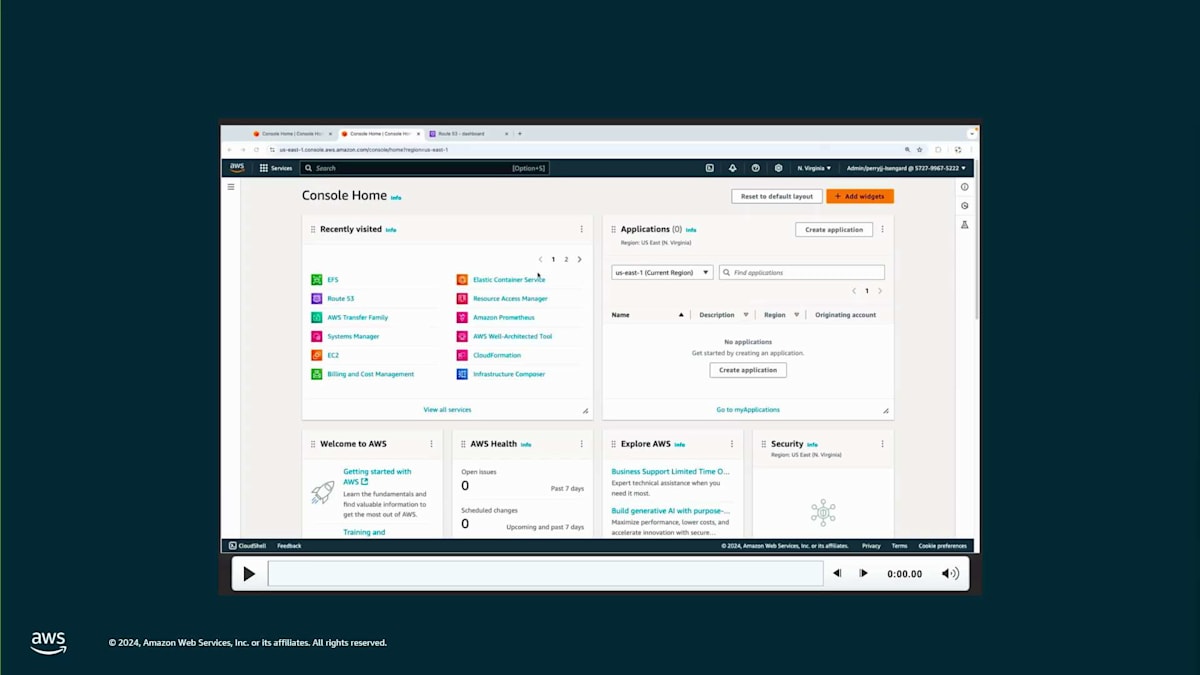Open the CloudFormation icon
The width and height of the screenshot is (1200, 675).
tap(462, 355)
